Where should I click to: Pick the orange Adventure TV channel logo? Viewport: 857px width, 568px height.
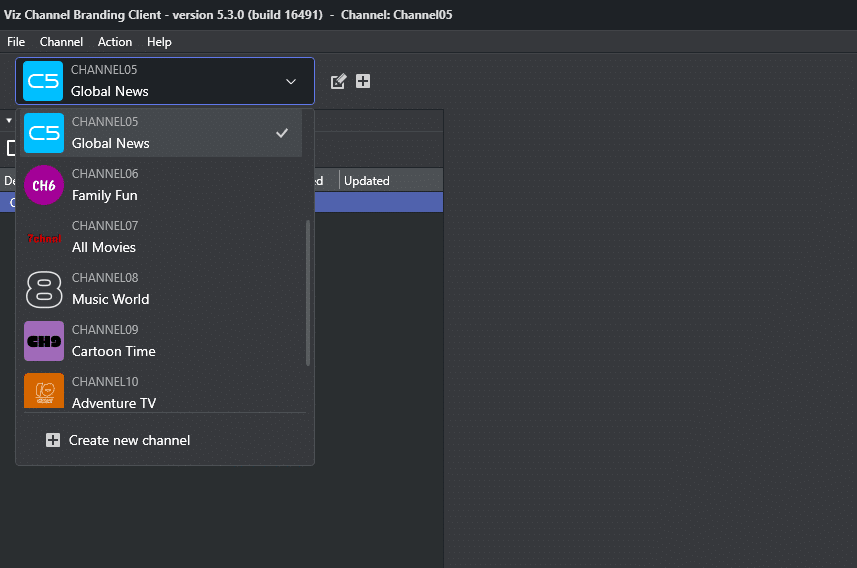click(44, 391)
